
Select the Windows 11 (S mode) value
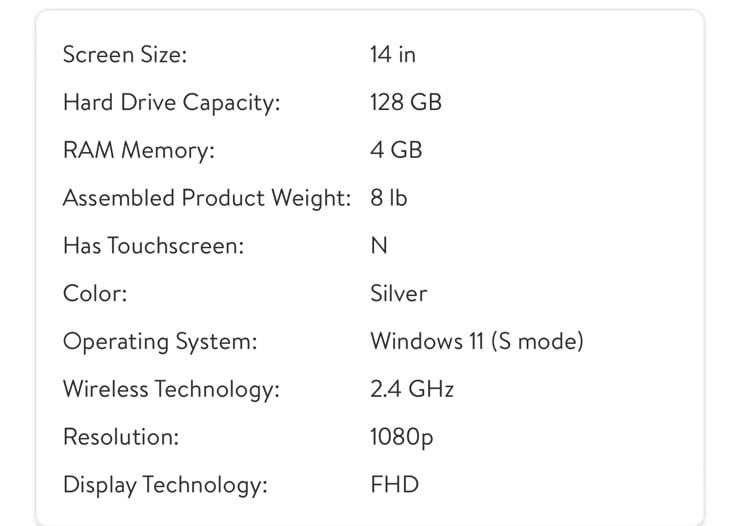point(477,342)
